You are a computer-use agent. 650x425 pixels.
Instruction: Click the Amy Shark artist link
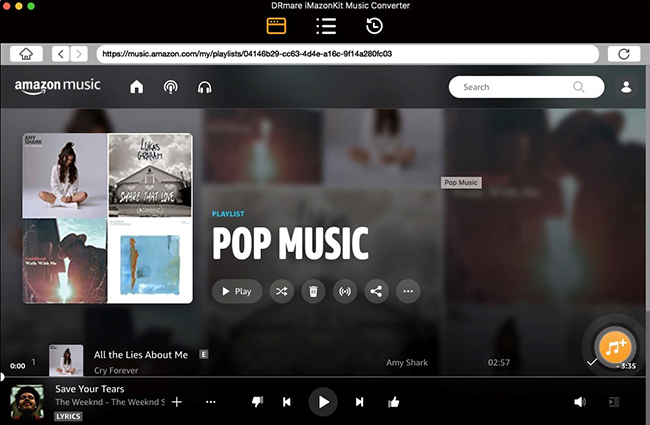coord(407,362)
